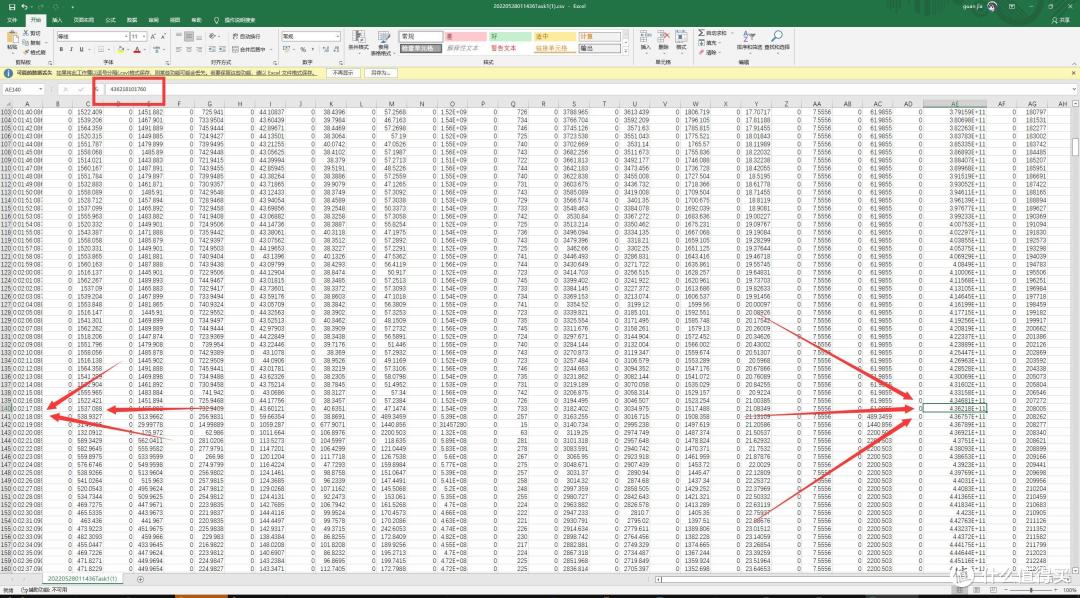Click the Conditional Formatting (条件格式) icon
1080x598 pixels.
(357, 38)
